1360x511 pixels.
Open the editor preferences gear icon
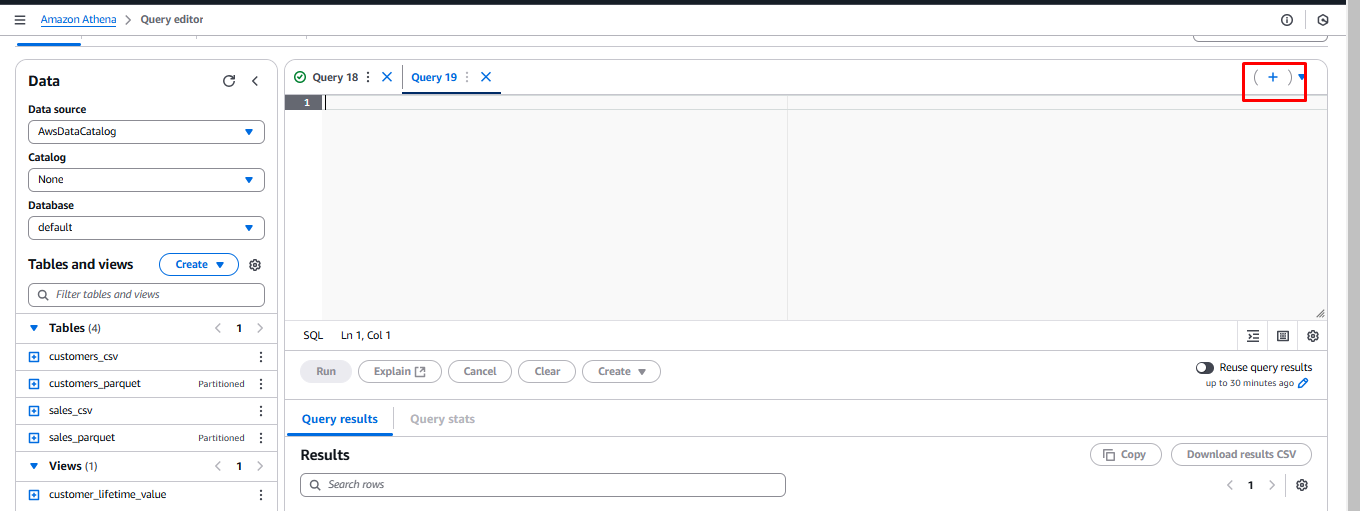[x=1313, y=336]
